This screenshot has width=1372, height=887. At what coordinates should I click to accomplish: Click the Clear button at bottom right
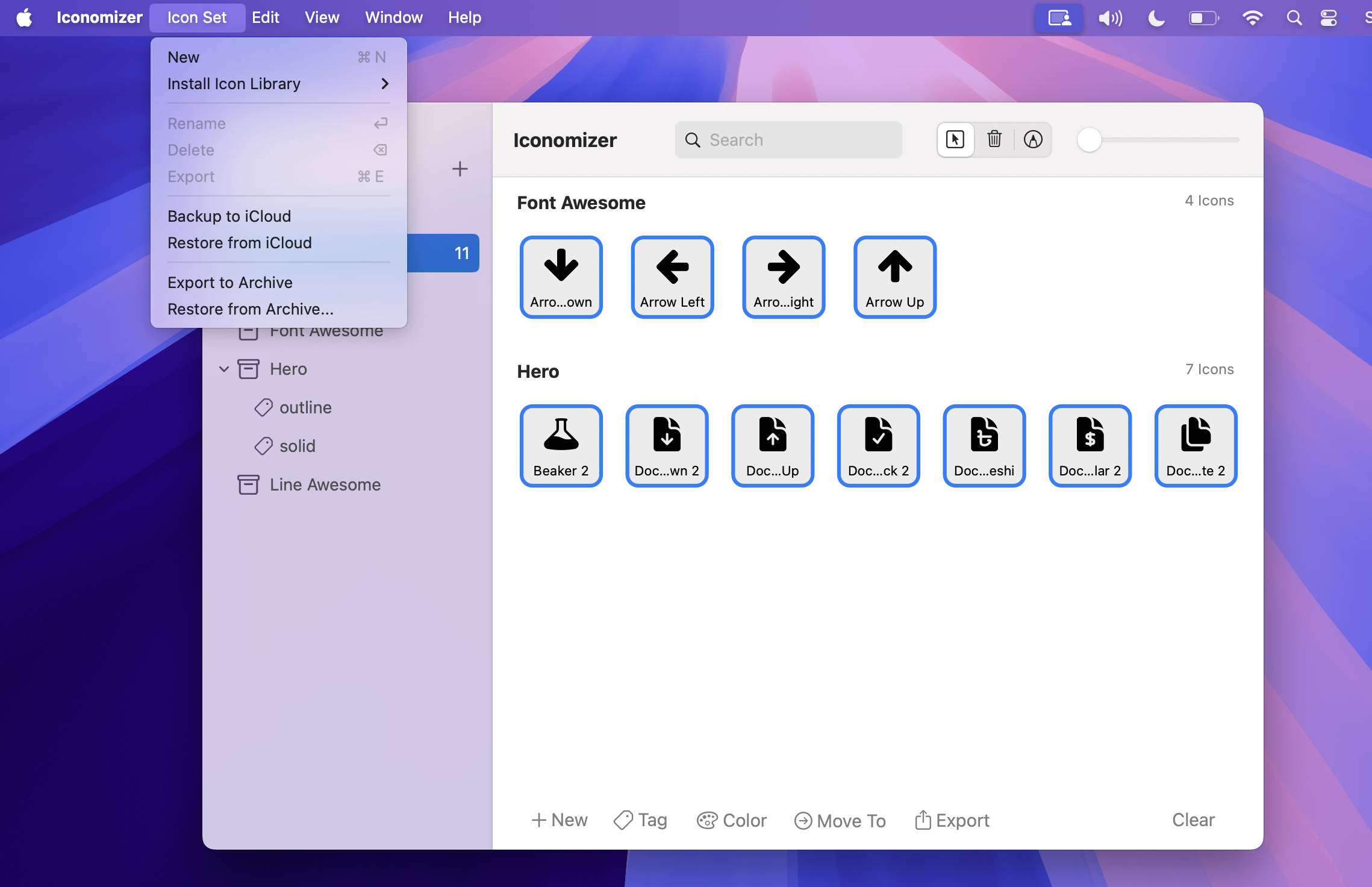[1193, 820]
